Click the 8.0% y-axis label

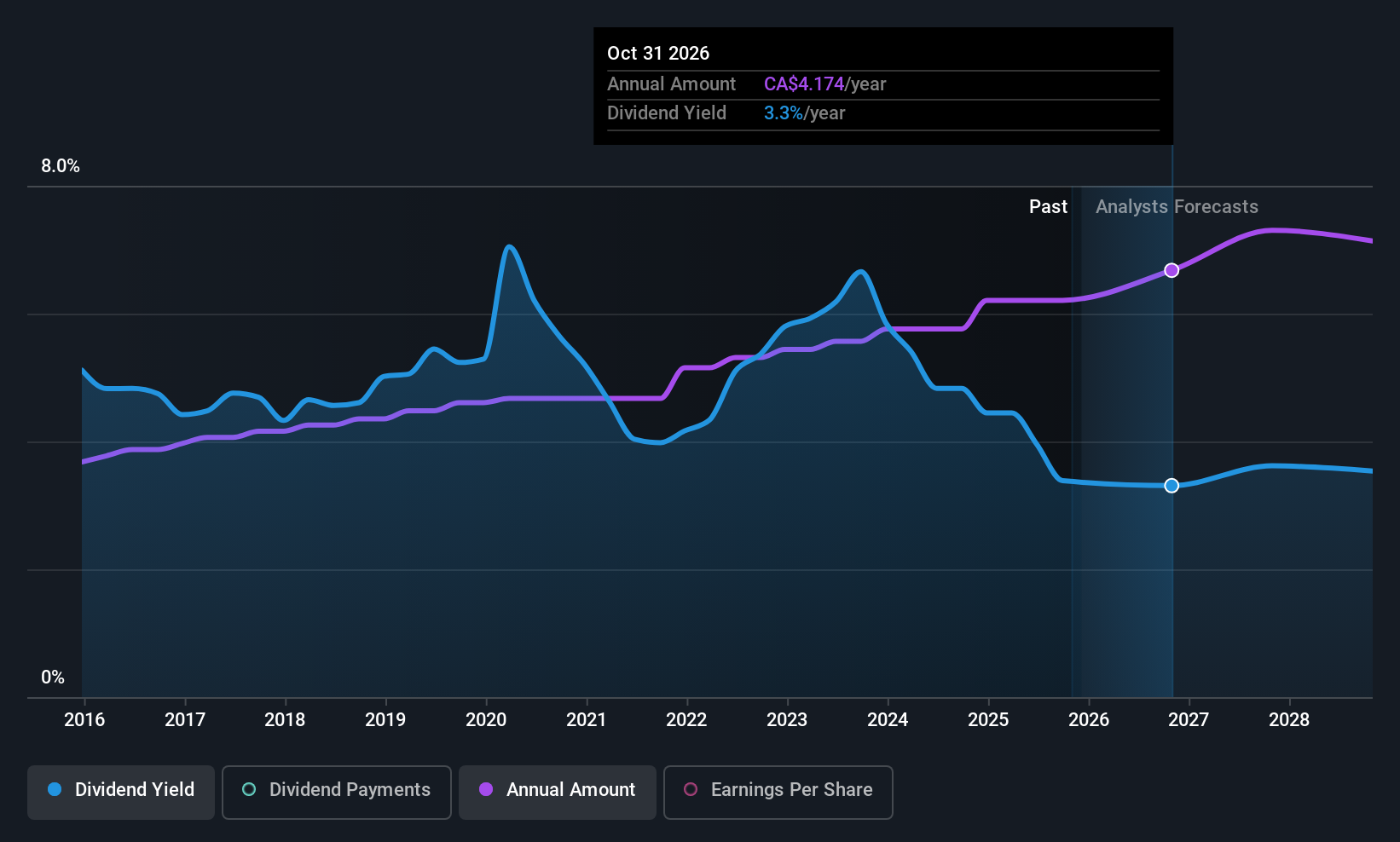pos(61,166)
